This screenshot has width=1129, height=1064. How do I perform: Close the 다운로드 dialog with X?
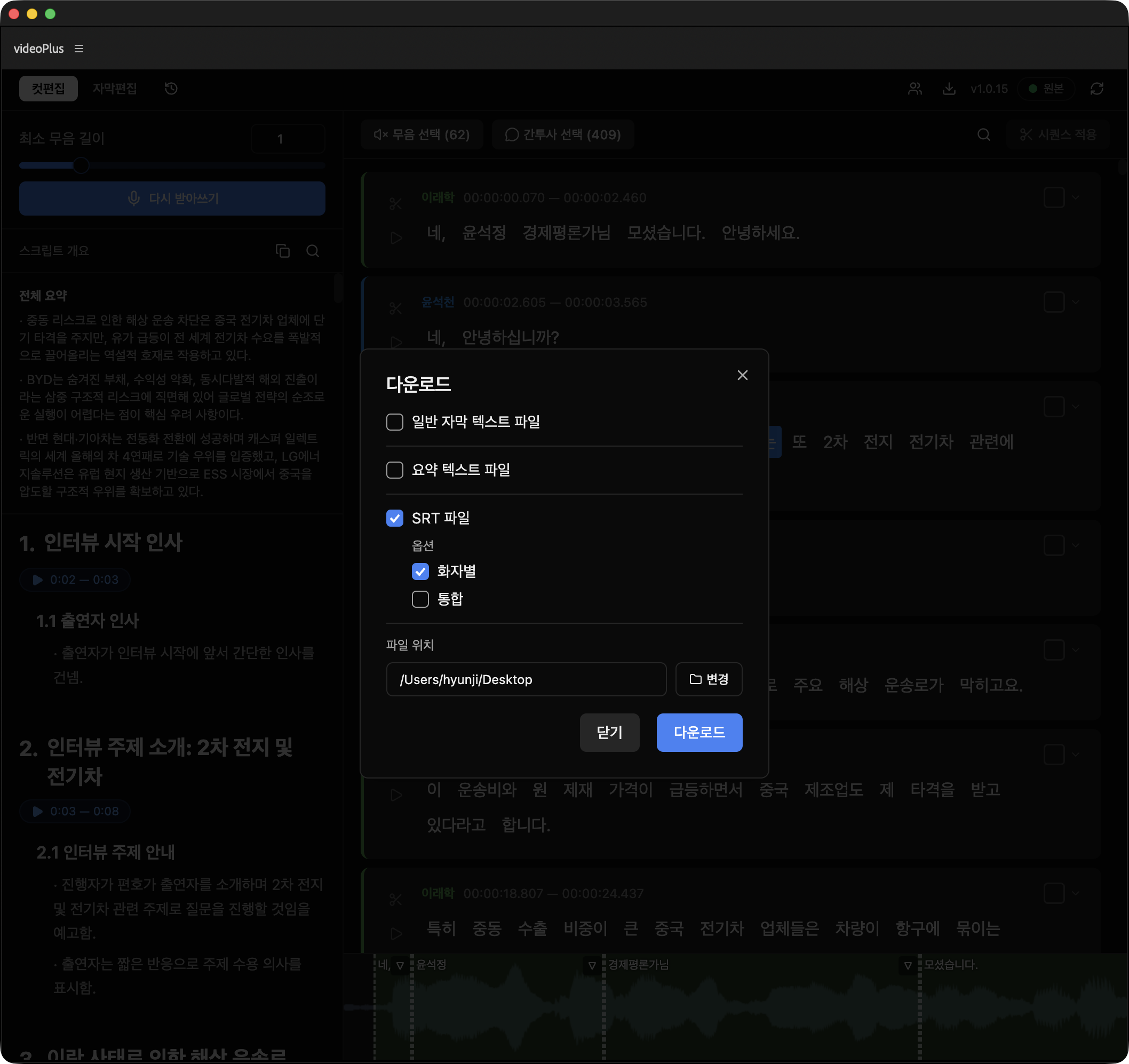742,375
